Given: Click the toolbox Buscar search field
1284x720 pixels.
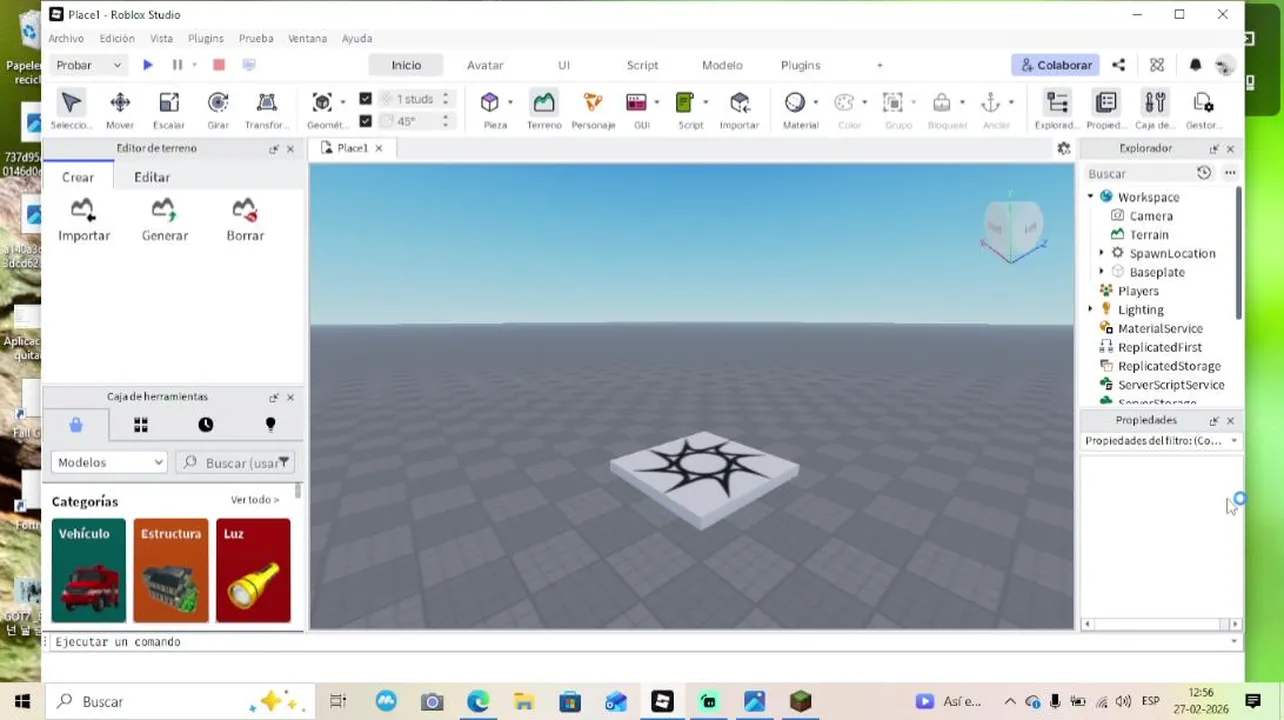Looking at the screenshot, I should pos(235,462).
